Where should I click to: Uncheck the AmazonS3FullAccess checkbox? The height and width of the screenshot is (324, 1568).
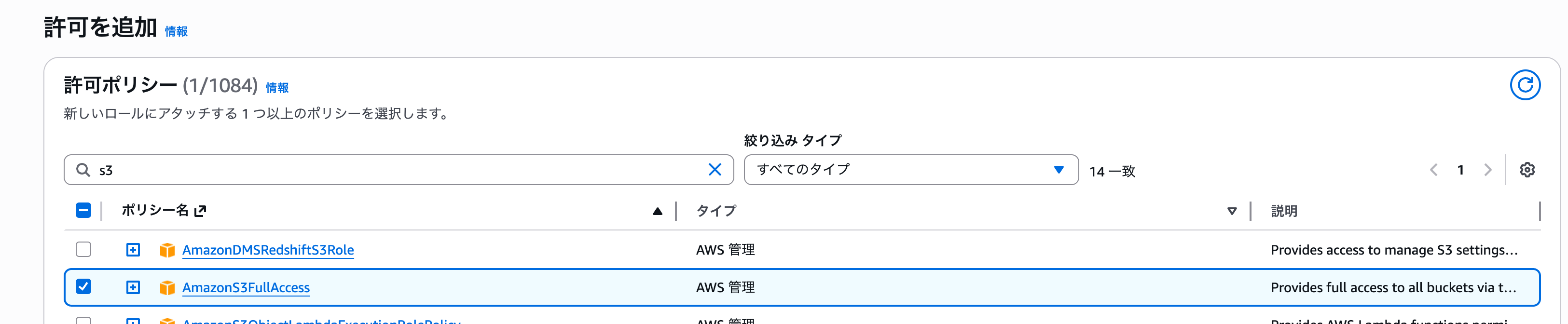coord(83,286)
